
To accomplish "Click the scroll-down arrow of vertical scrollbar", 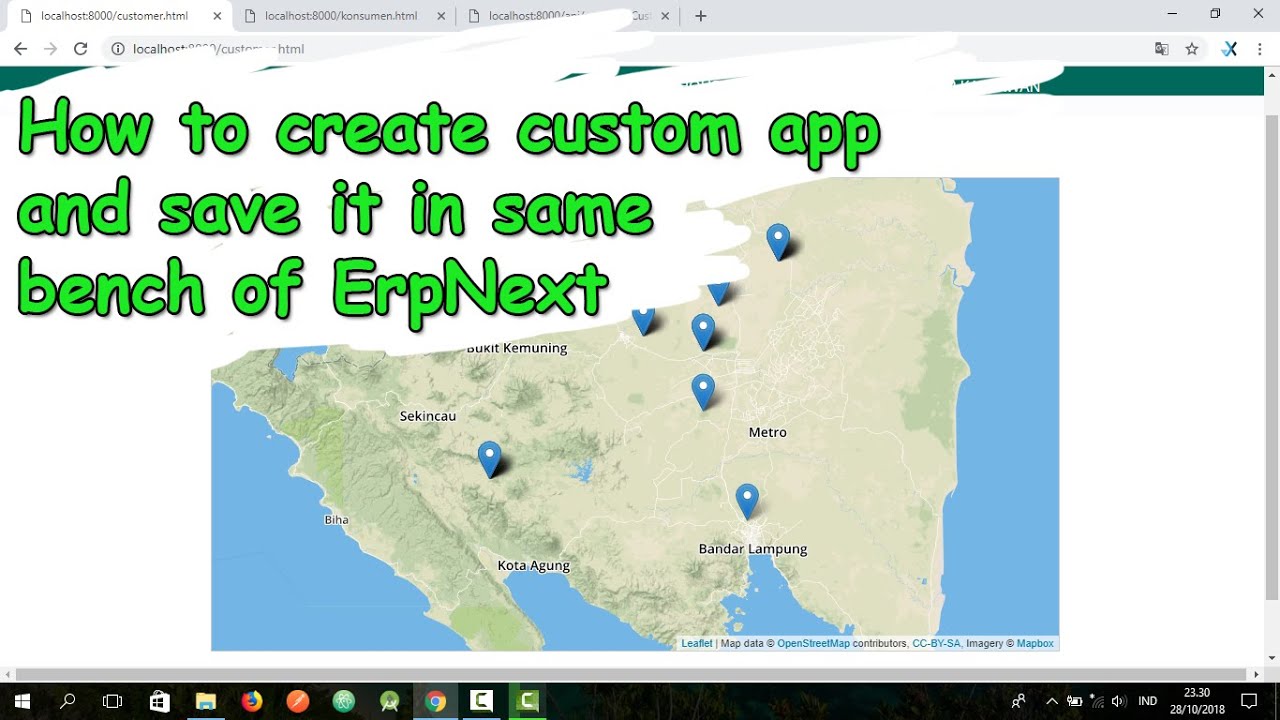I will coord(1272,657).
